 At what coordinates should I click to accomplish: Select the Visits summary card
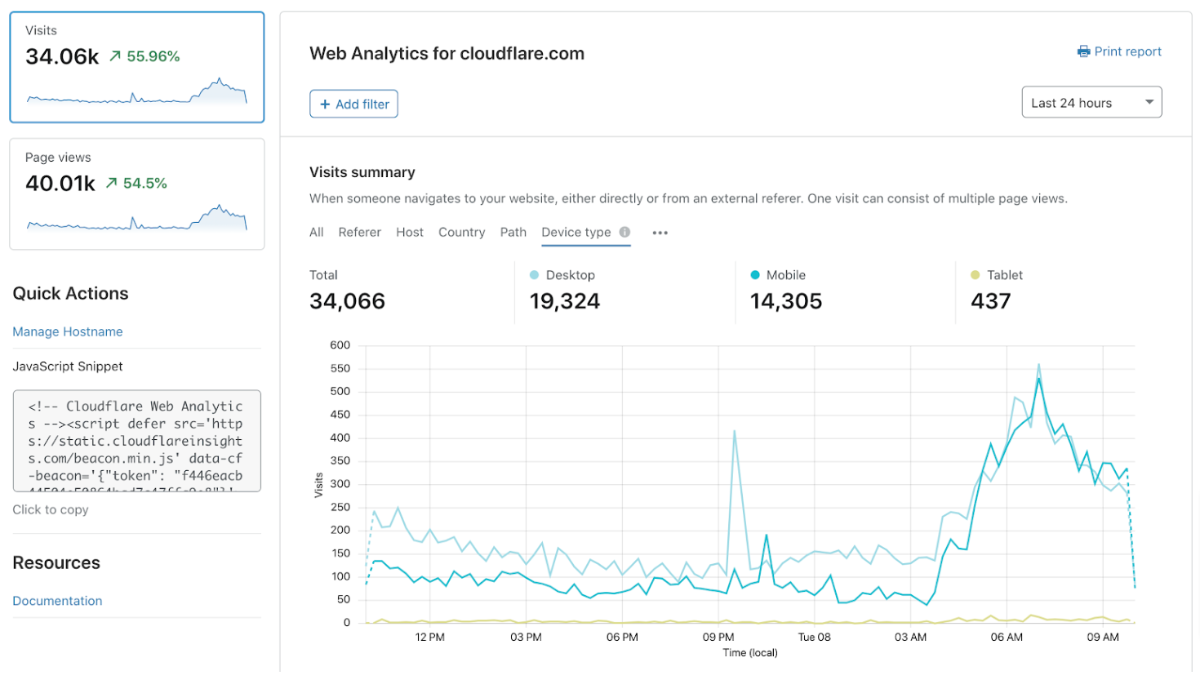137,67
